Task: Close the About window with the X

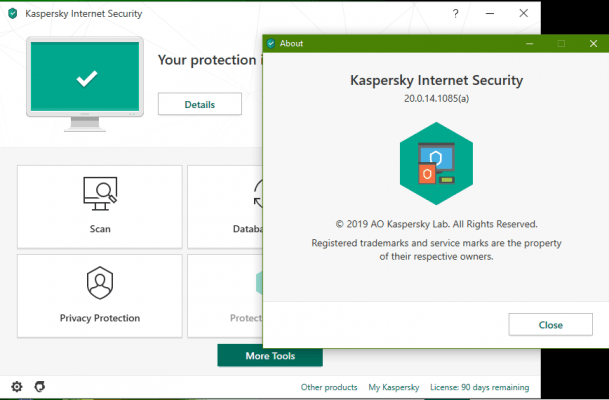Action: pos(591,44)
